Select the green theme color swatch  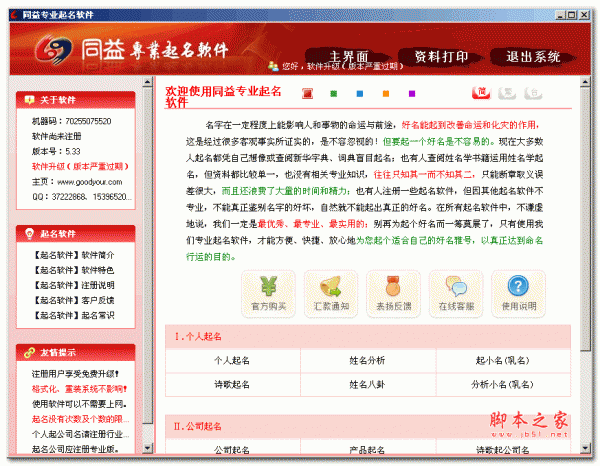(334, 94)
